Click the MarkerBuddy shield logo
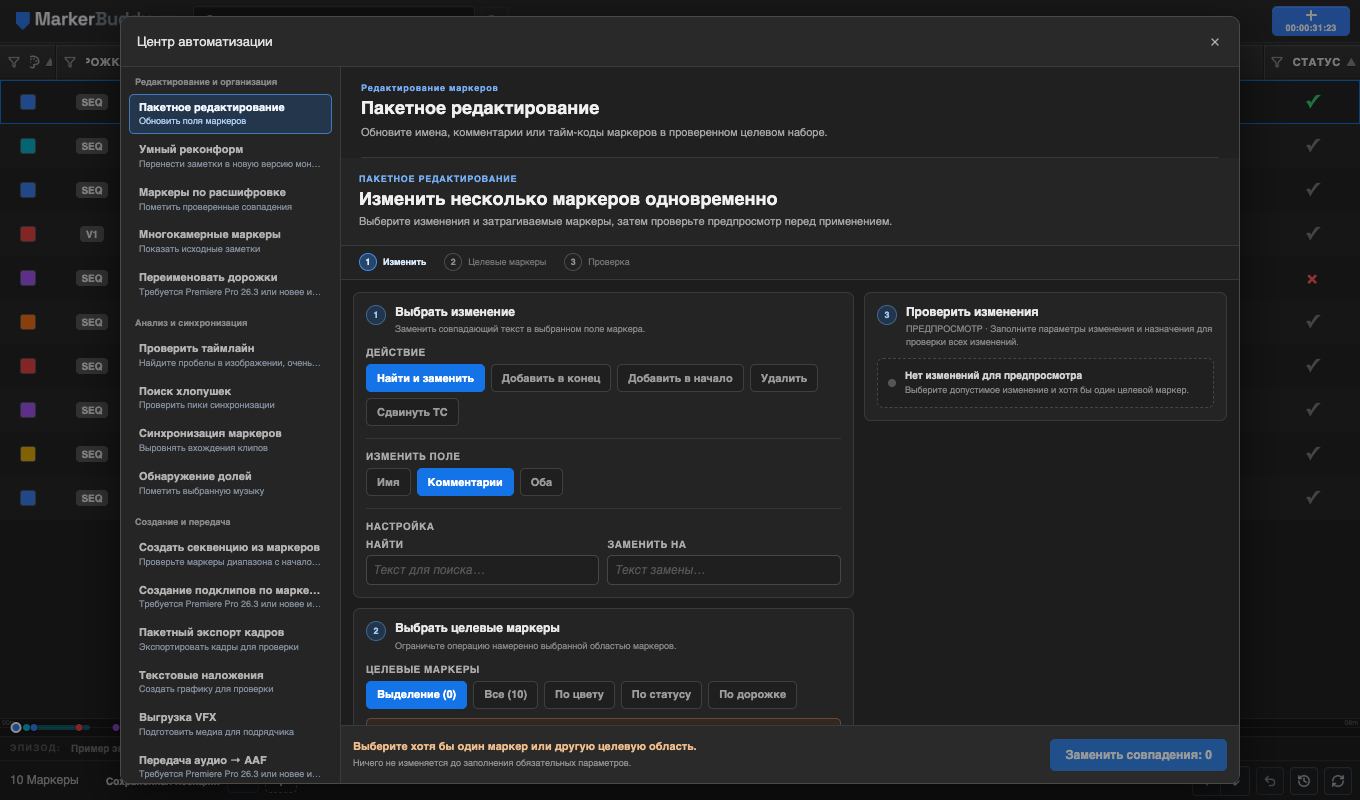 point(23,20)
